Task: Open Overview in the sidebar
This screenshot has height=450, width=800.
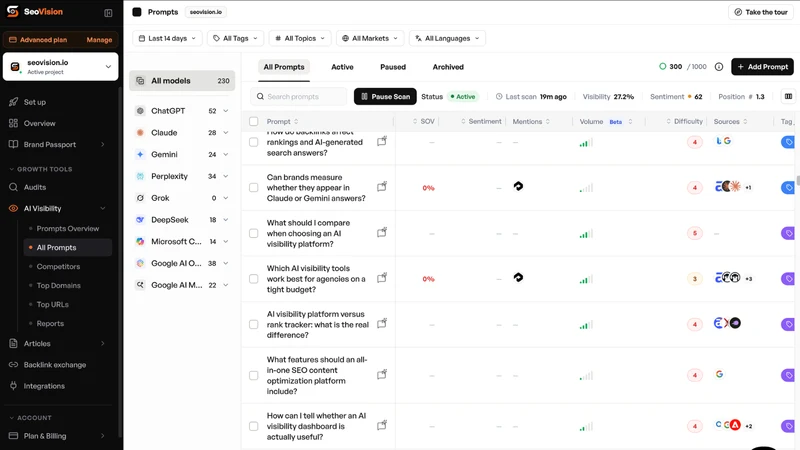Action: click(x=39, y=123)
